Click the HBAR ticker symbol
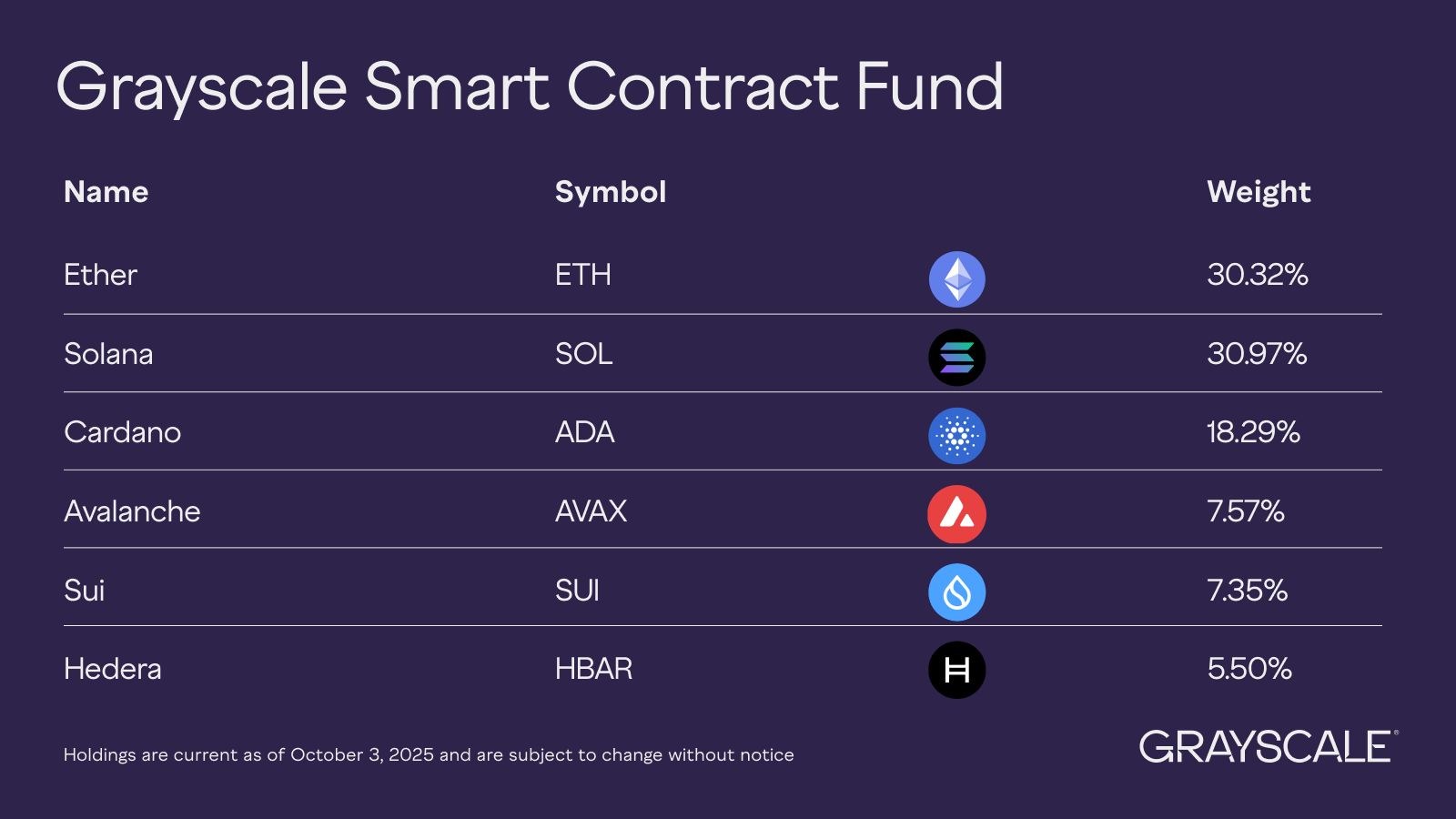 [x=593, y=669]
